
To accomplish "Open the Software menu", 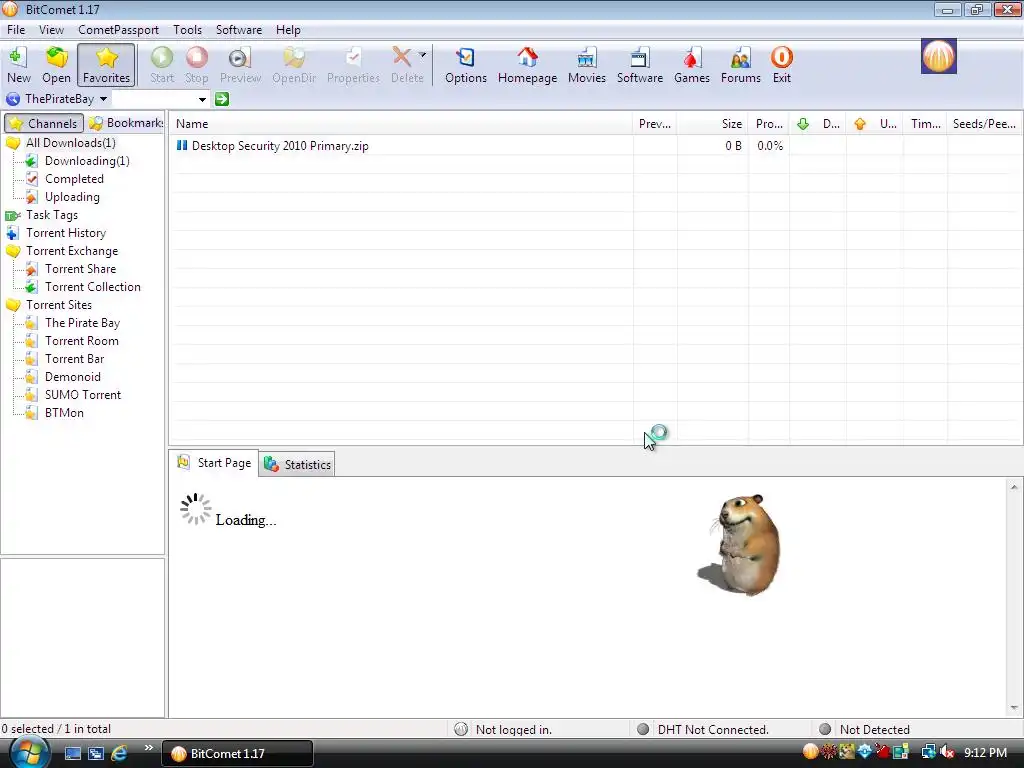I will [x=238, y=30].
